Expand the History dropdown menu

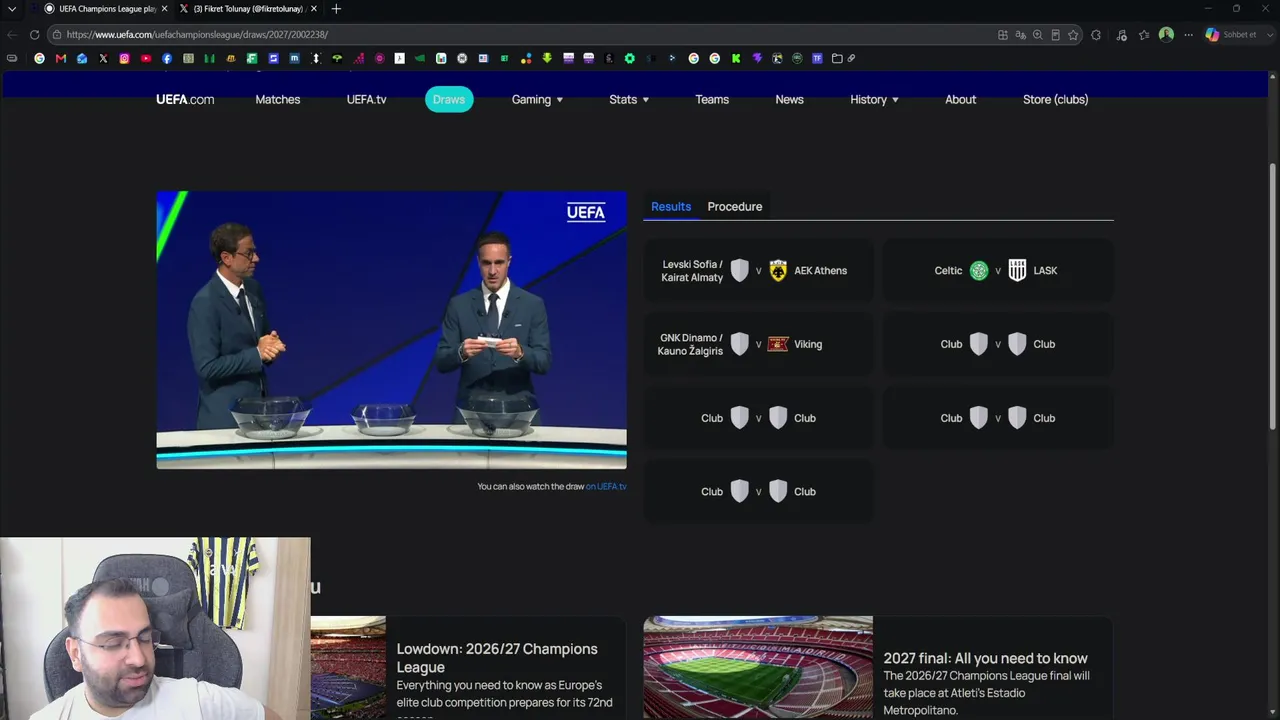(x=874, y=100)
